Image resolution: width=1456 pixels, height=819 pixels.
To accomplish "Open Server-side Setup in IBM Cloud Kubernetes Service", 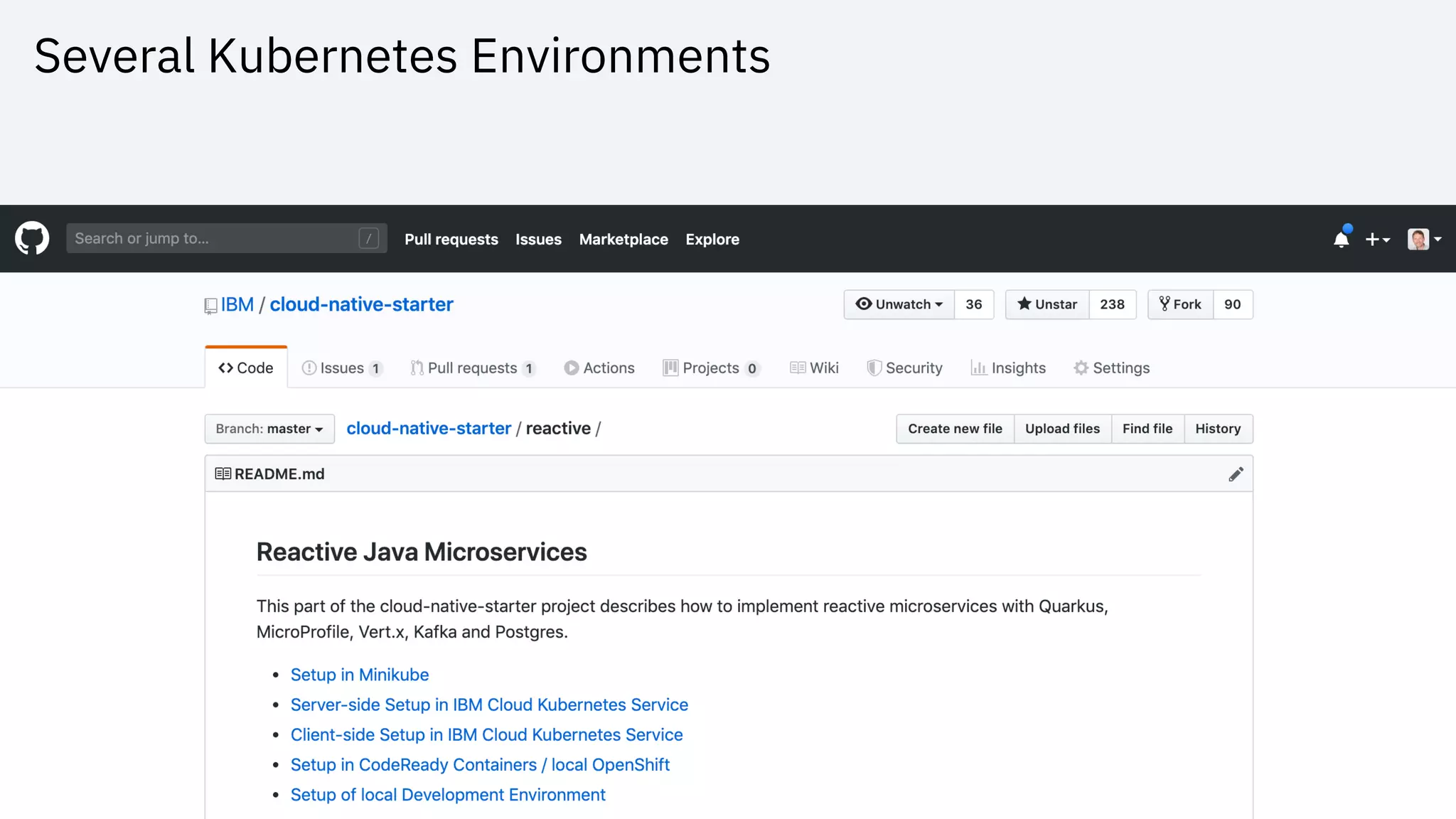I will pos(489,705).
